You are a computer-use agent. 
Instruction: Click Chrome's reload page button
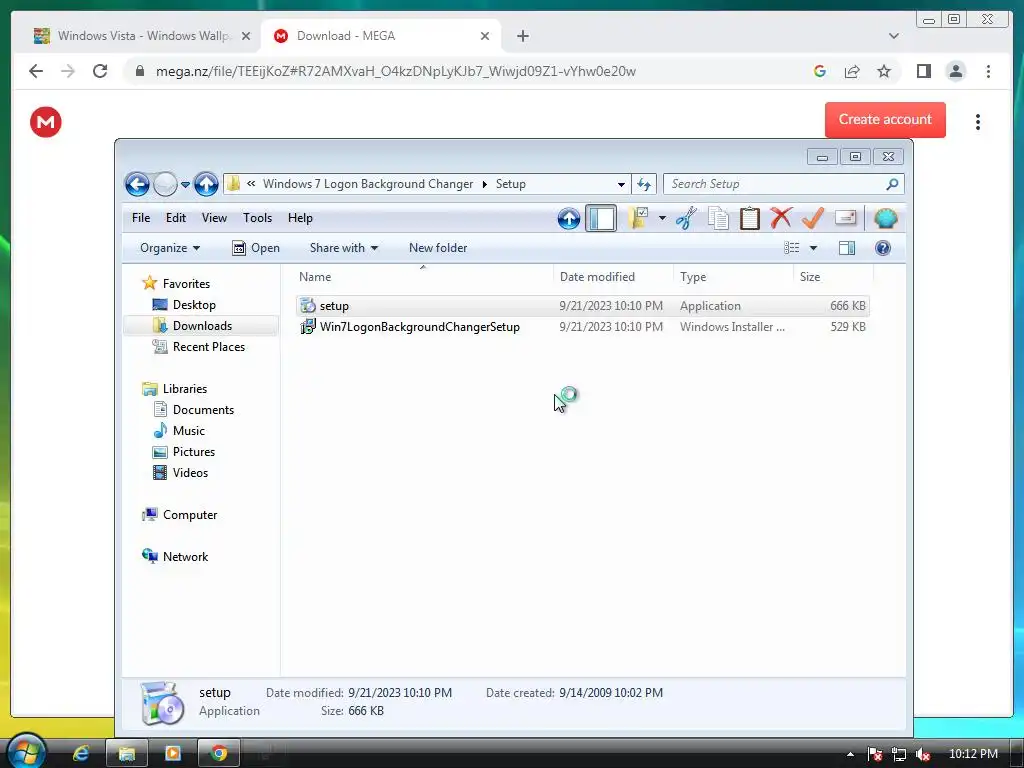coord(100,71)
